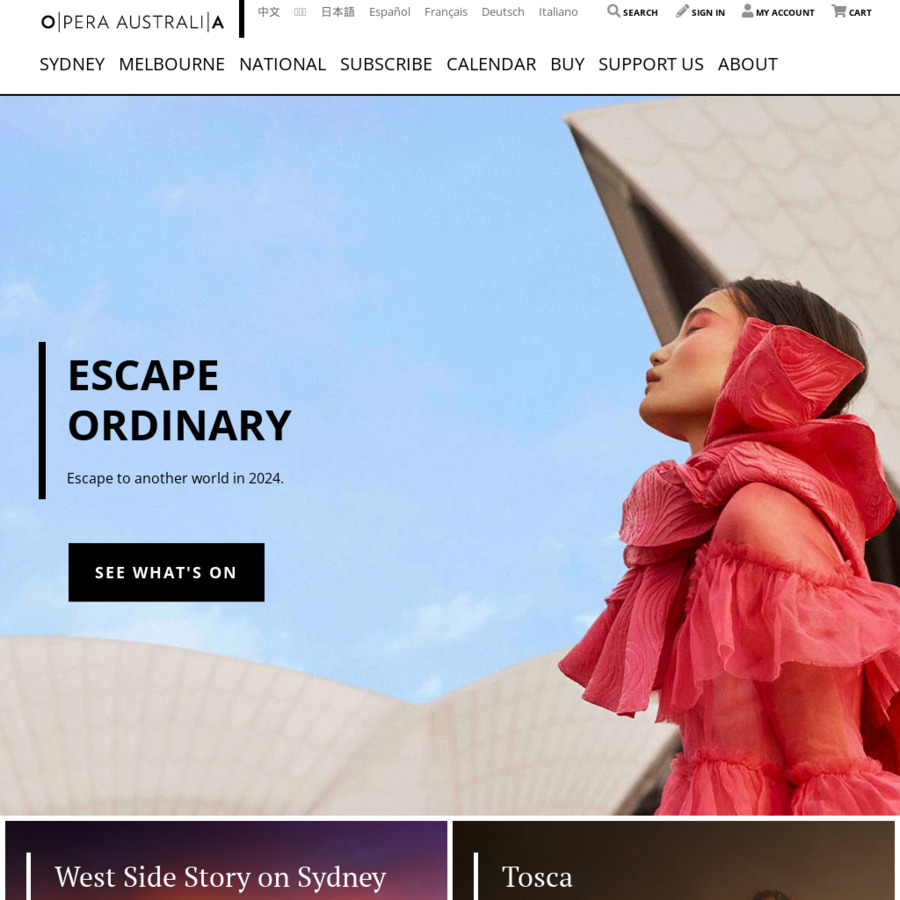900x900 pixels.
Task: Select Français language option
Action: 445,11
